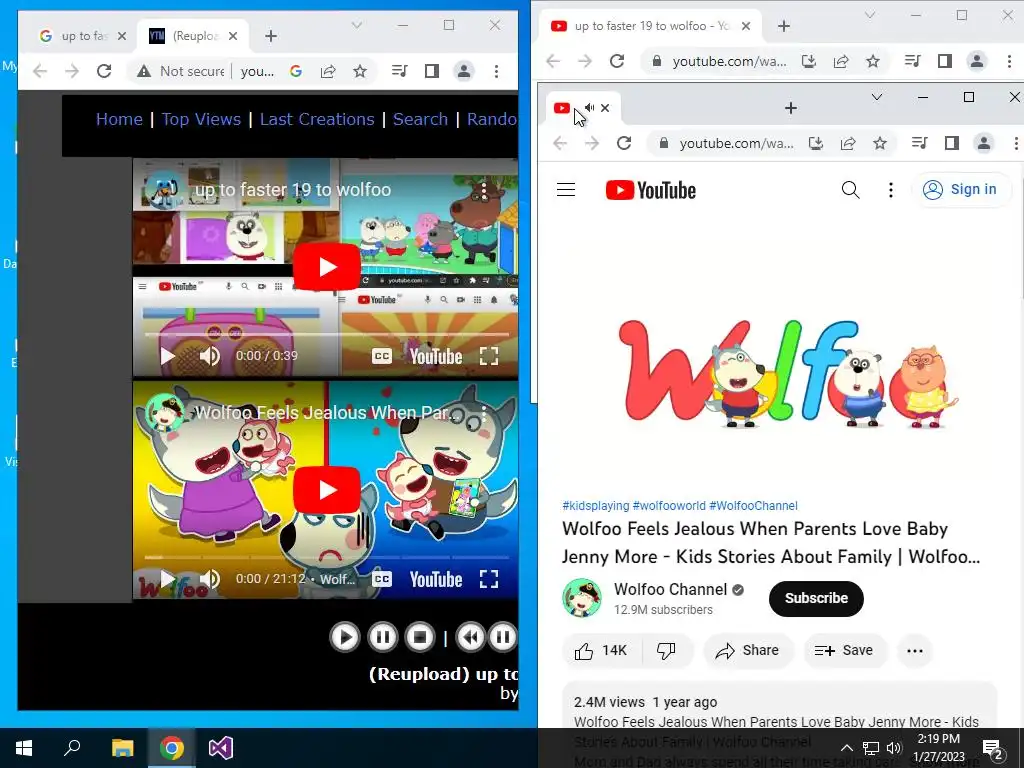The image size is (1024, 768).
Task: Play 'up to faster 19 to wolfoo' video
Action: coord(327,266)
